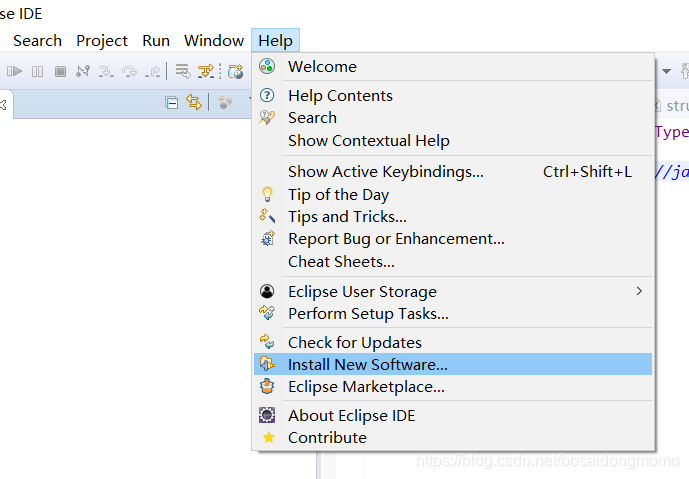The height and width of the screenshot is (479, 689).
Task: Select Check for Updates entry
Action: (x=453, y=342)
